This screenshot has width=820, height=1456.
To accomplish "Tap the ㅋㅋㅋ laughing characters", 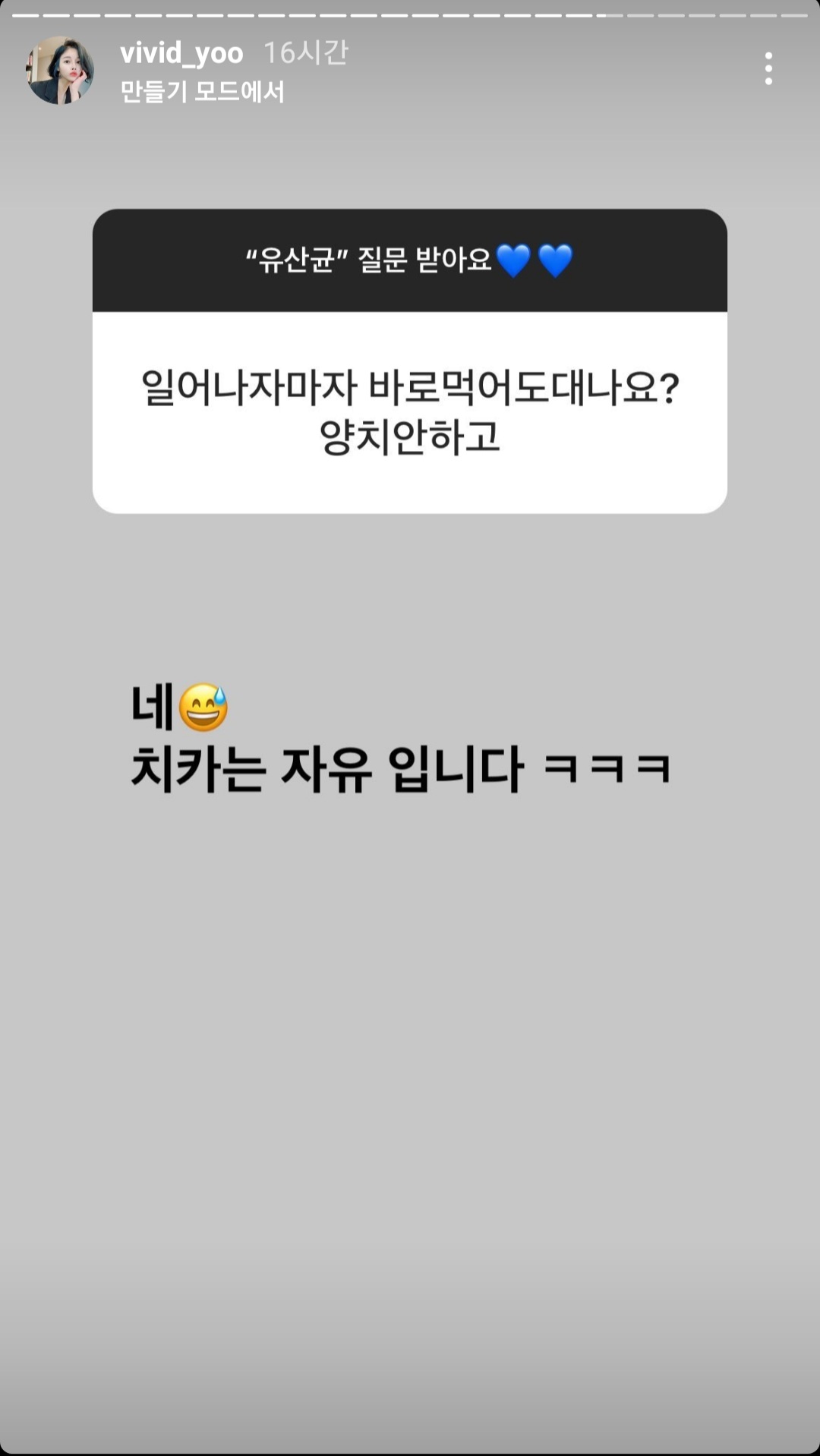I will pyautogui.click(x=607, y=768).
